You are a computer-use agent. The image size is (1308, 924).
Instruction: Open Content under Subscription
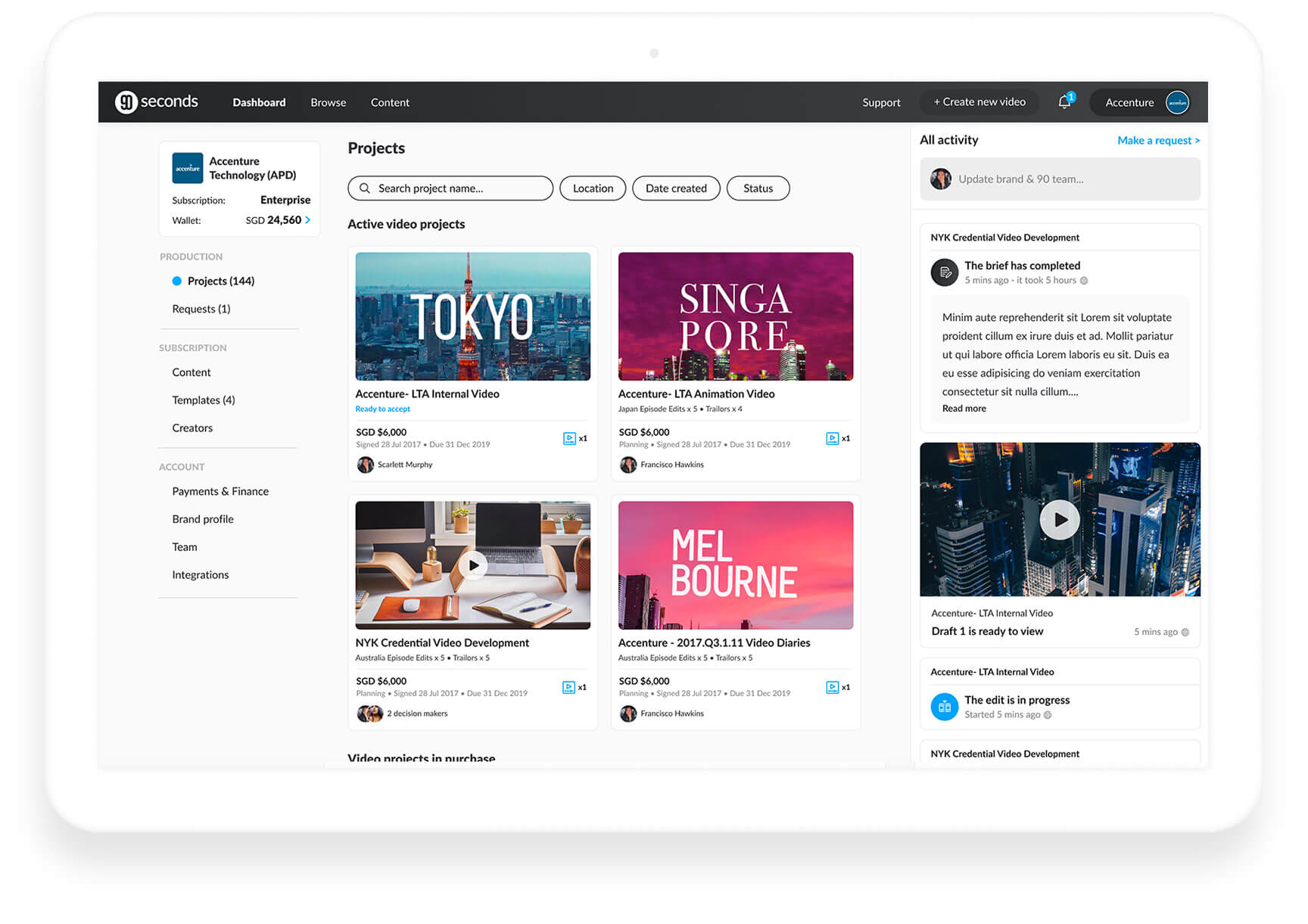pos(192,372)
